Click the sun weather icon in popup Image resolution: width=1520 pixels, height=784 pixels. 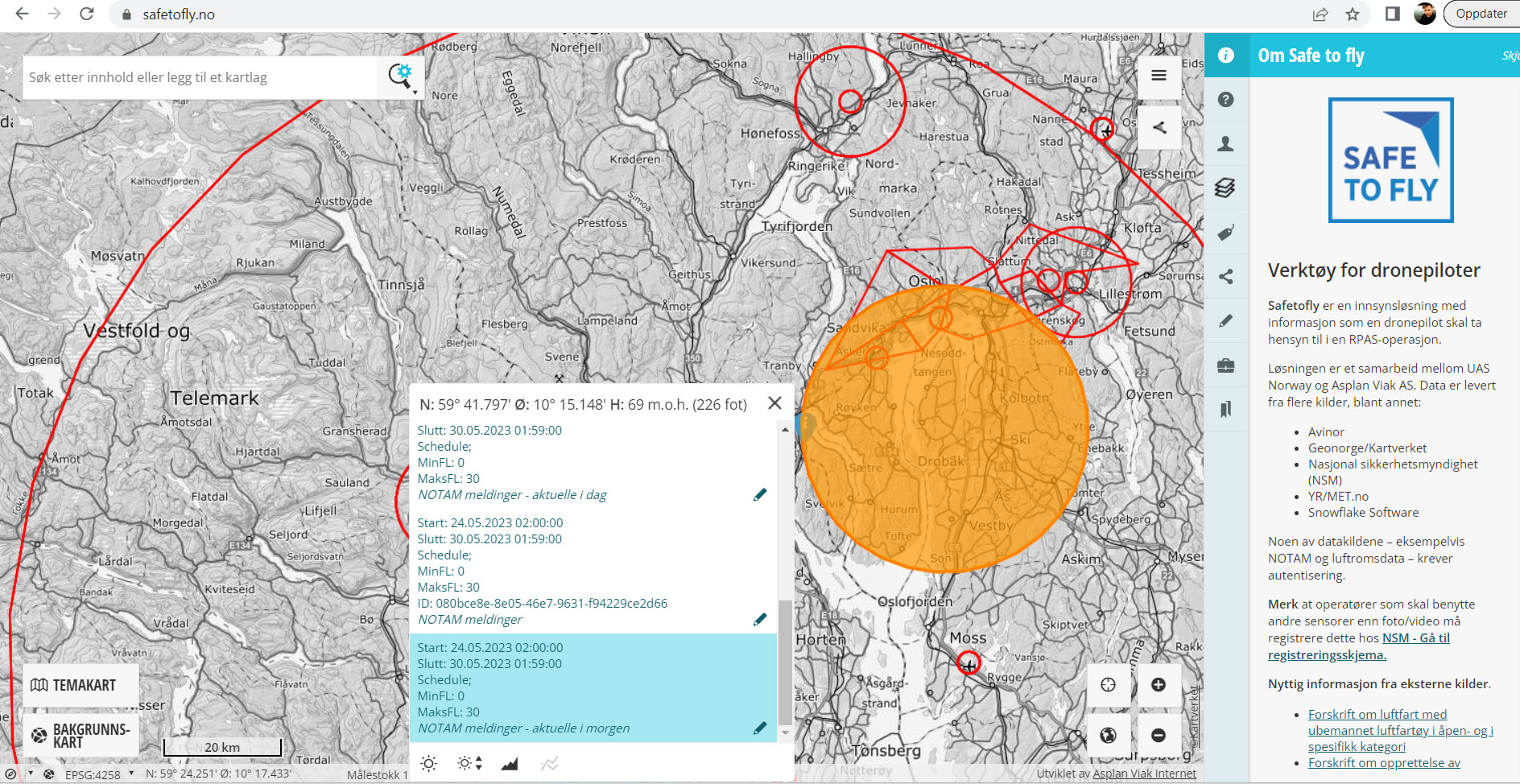click(x=428, y=763)
